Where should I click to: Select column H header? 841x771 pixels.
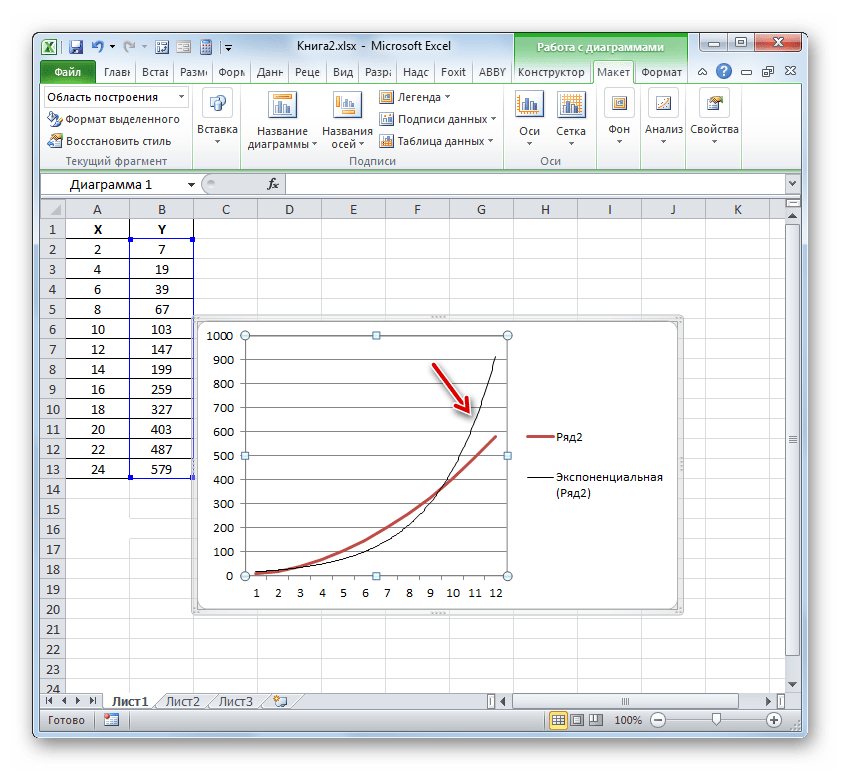(545, 209)
